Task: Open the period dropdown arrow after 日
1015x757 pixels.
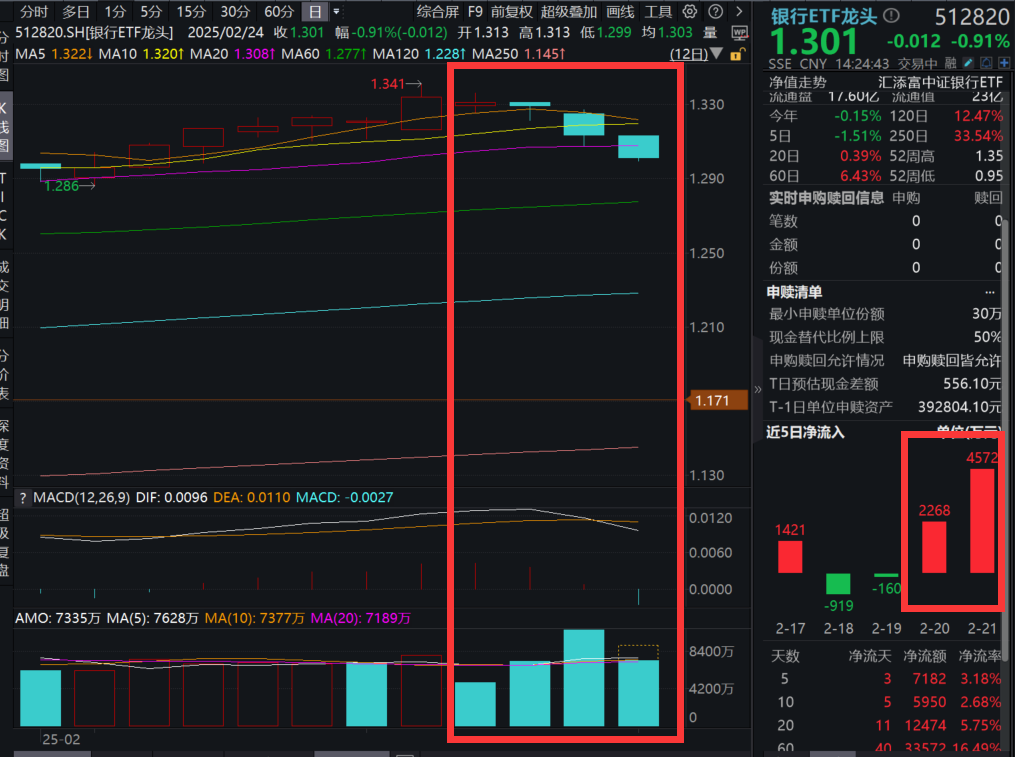Action: [336, 12]
